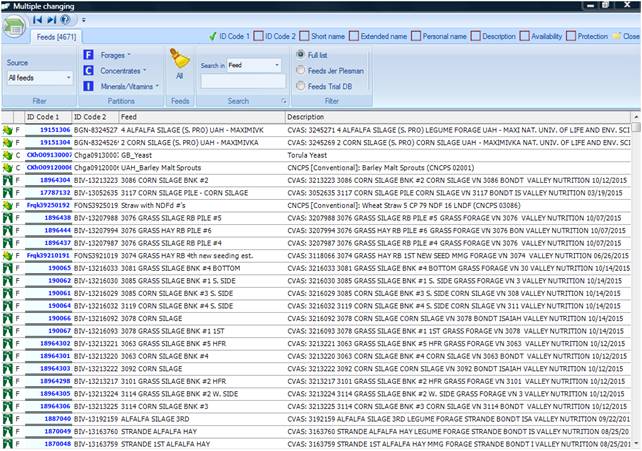
Task: Click icon of 3078 CORN SILAGE row
Action: pyautogui.click(x=7, y=319)
